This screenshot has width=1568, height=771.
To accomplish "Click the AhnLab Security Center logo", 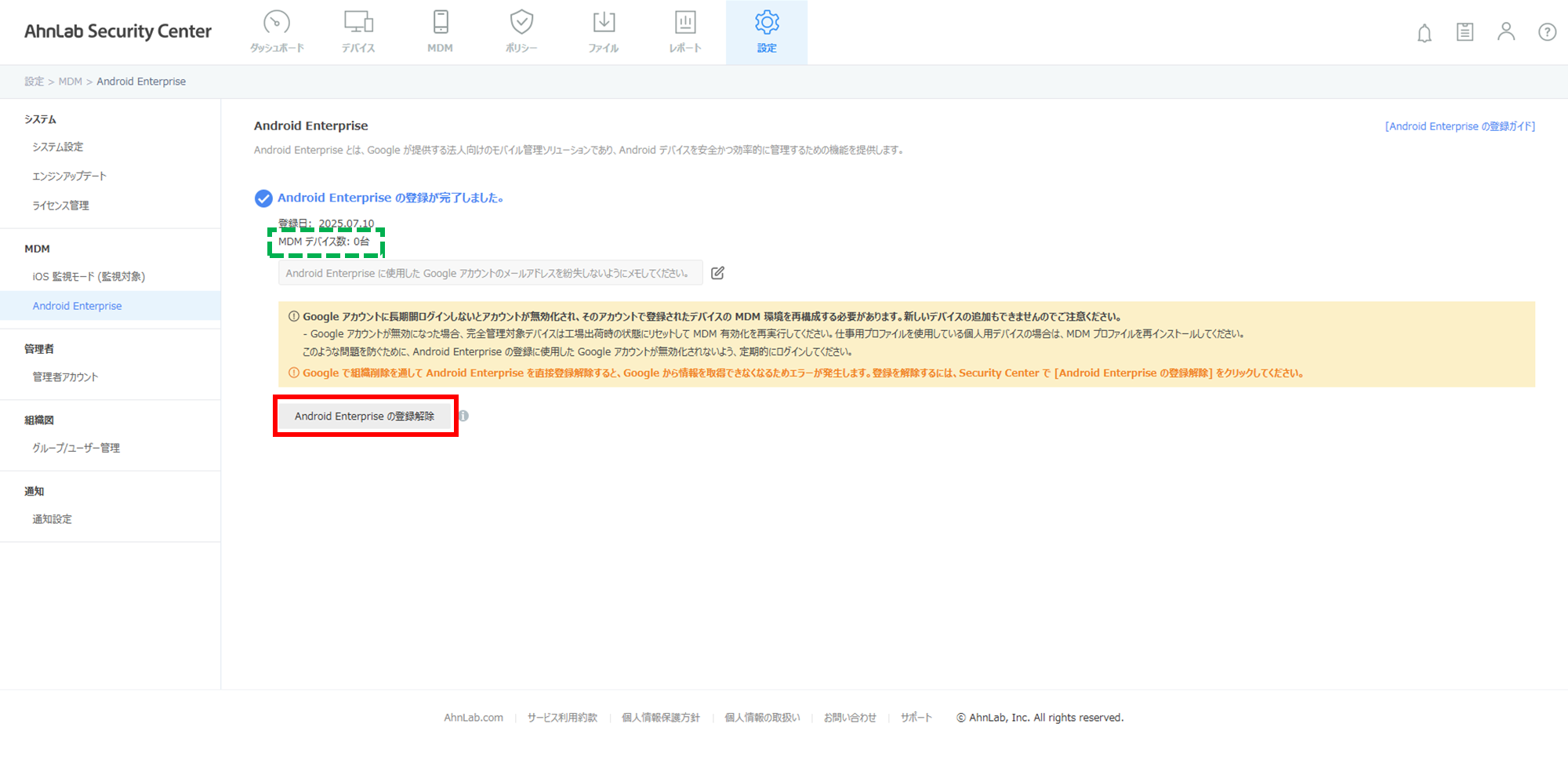I will [118, 31].
